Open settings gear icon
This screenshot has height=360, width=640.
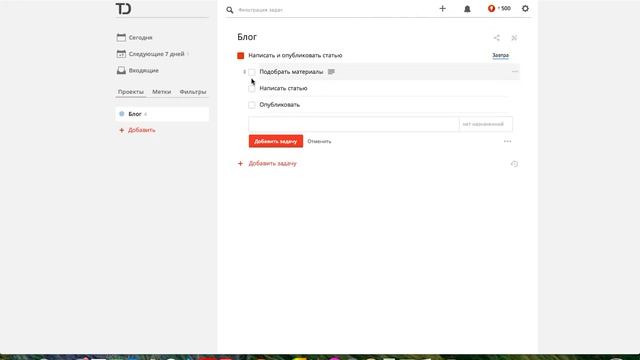coord(525,8)
